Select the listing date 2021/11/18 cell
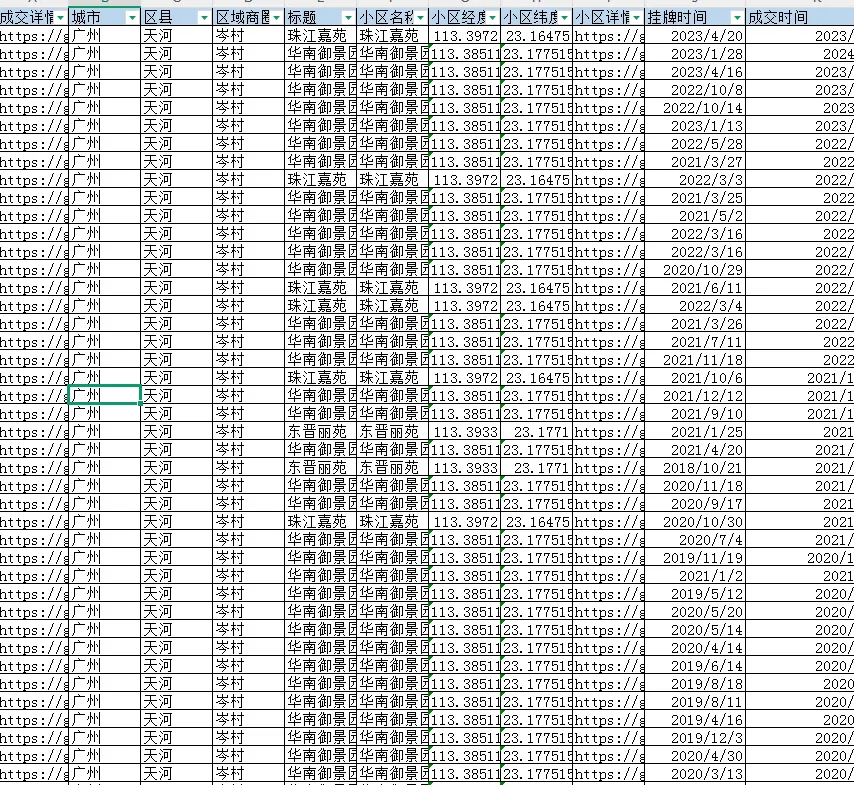854x785 pixels. pos(695,360)
